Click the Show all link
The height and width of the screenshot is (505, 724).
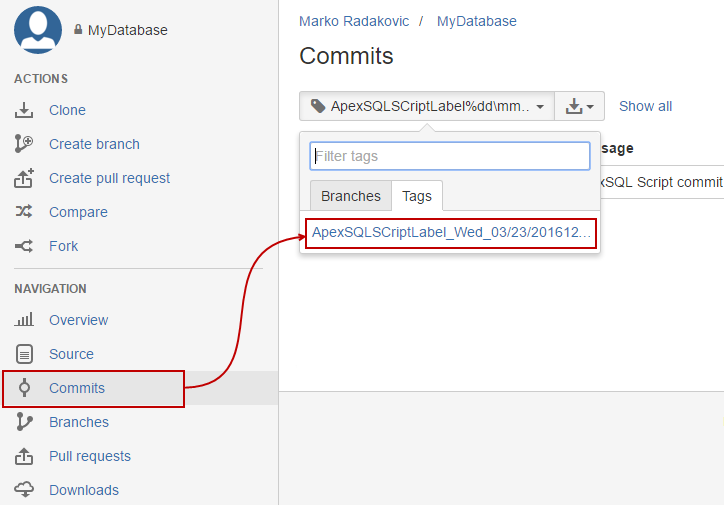(645, 106)
